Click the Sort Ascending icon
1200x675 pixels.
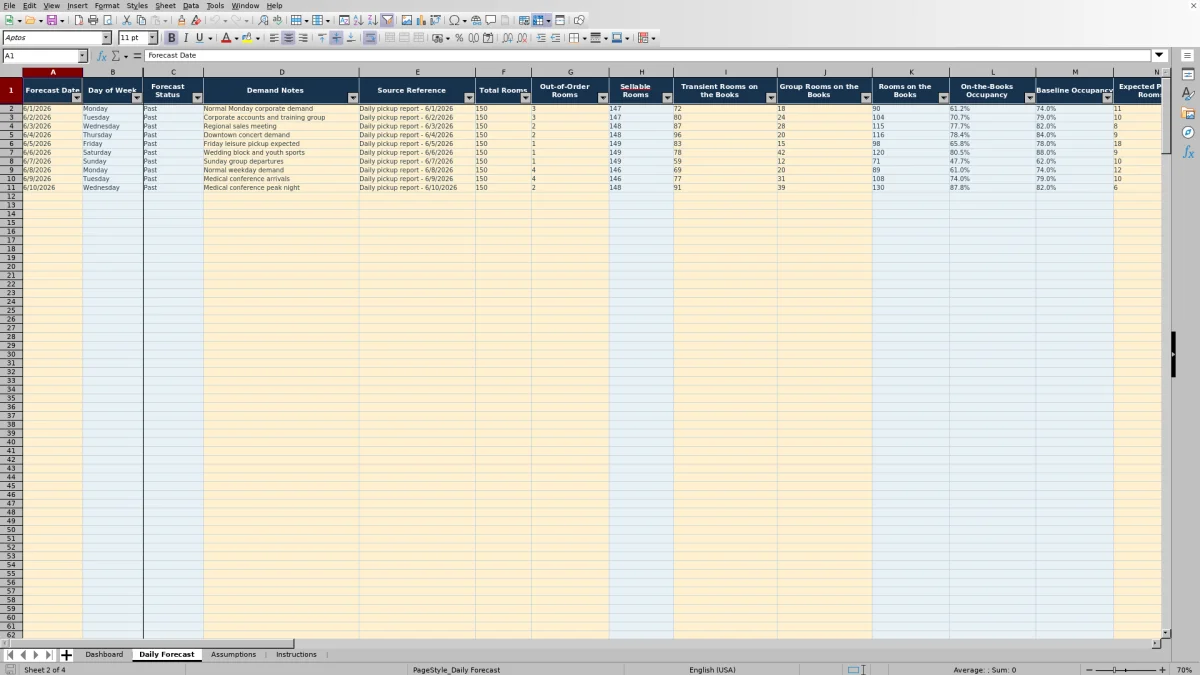pos(358,20)
